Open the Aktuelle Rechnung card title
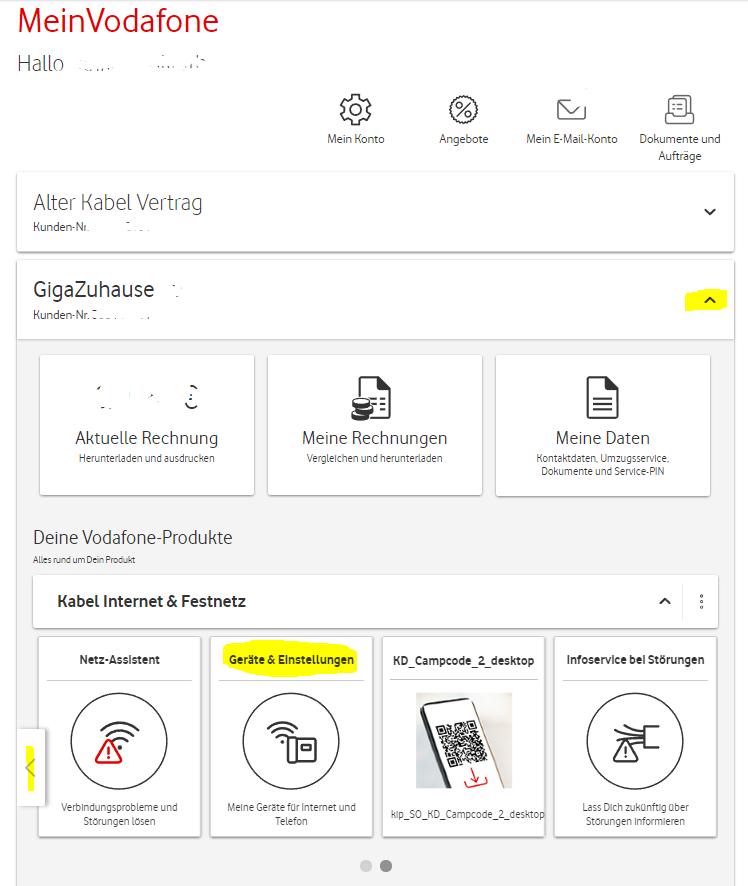This screenshot has height=886, width=748. [x=146, y=438]
